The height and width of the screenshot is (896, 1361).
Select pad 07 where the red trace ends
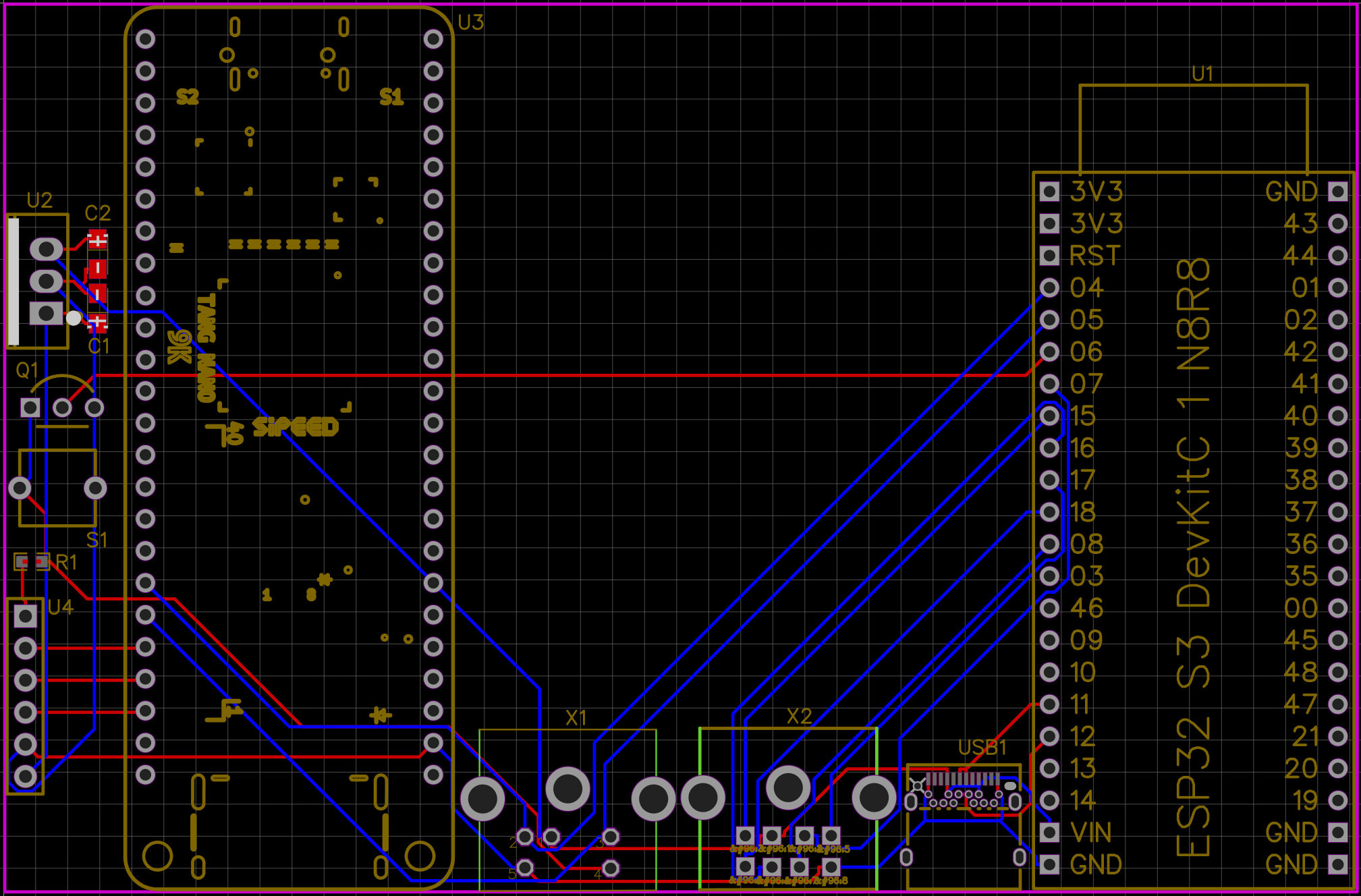pyautogui.click(x=1049, y=384)
